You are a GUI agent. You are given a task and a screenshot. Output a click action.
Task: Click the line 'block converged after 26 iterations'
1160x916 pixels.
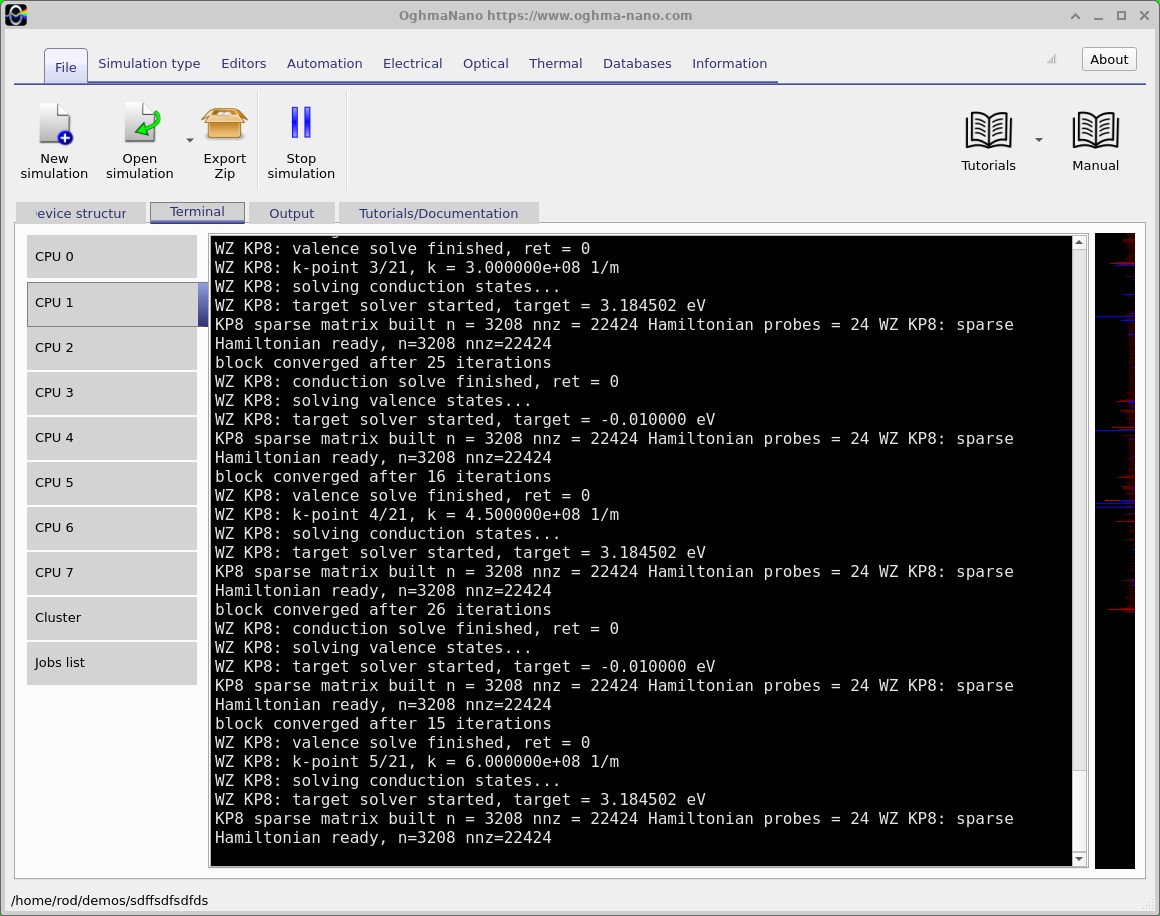(x=382, y=610)
